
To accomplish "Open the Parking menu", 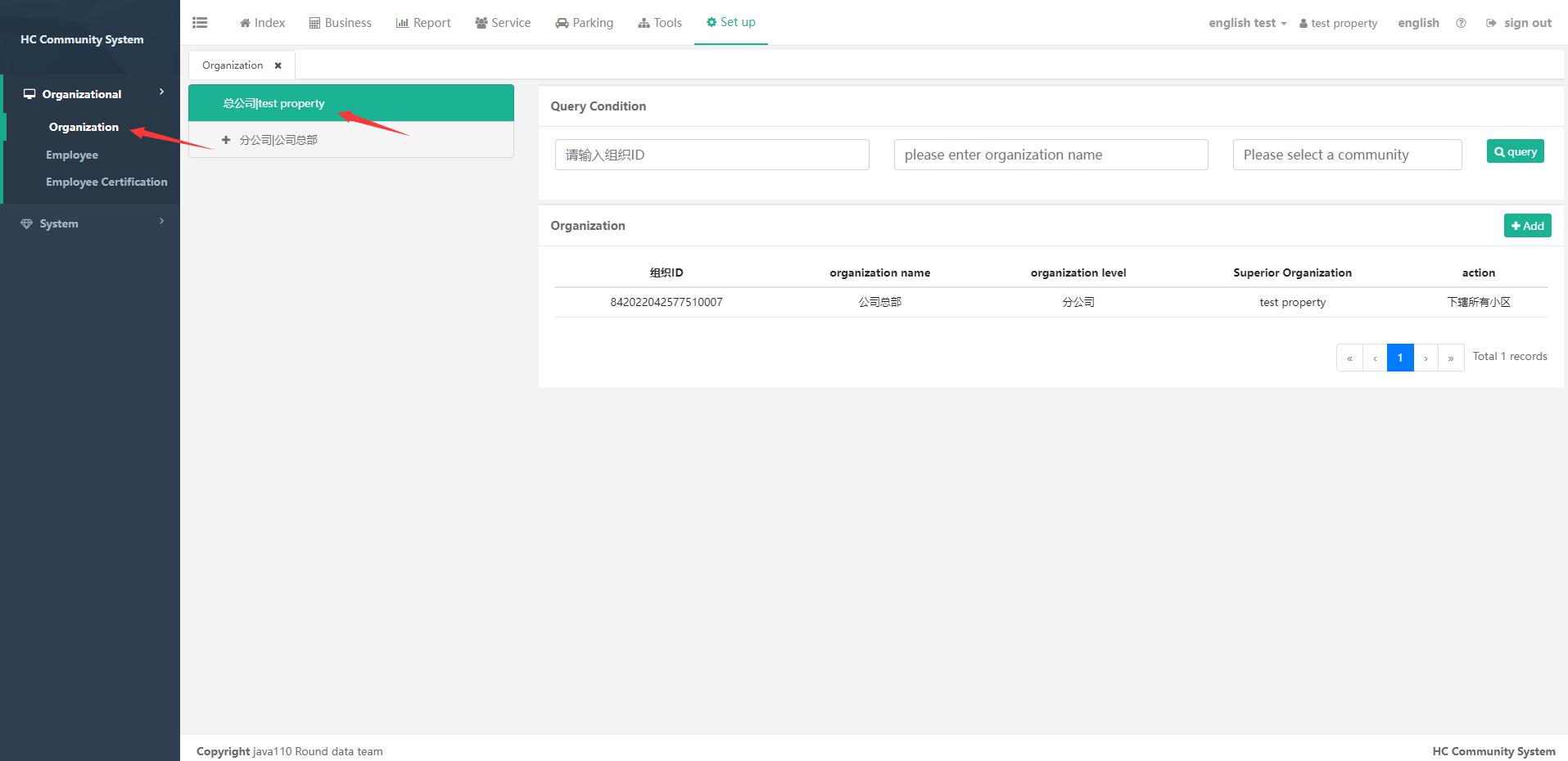I will pos(584,23).
